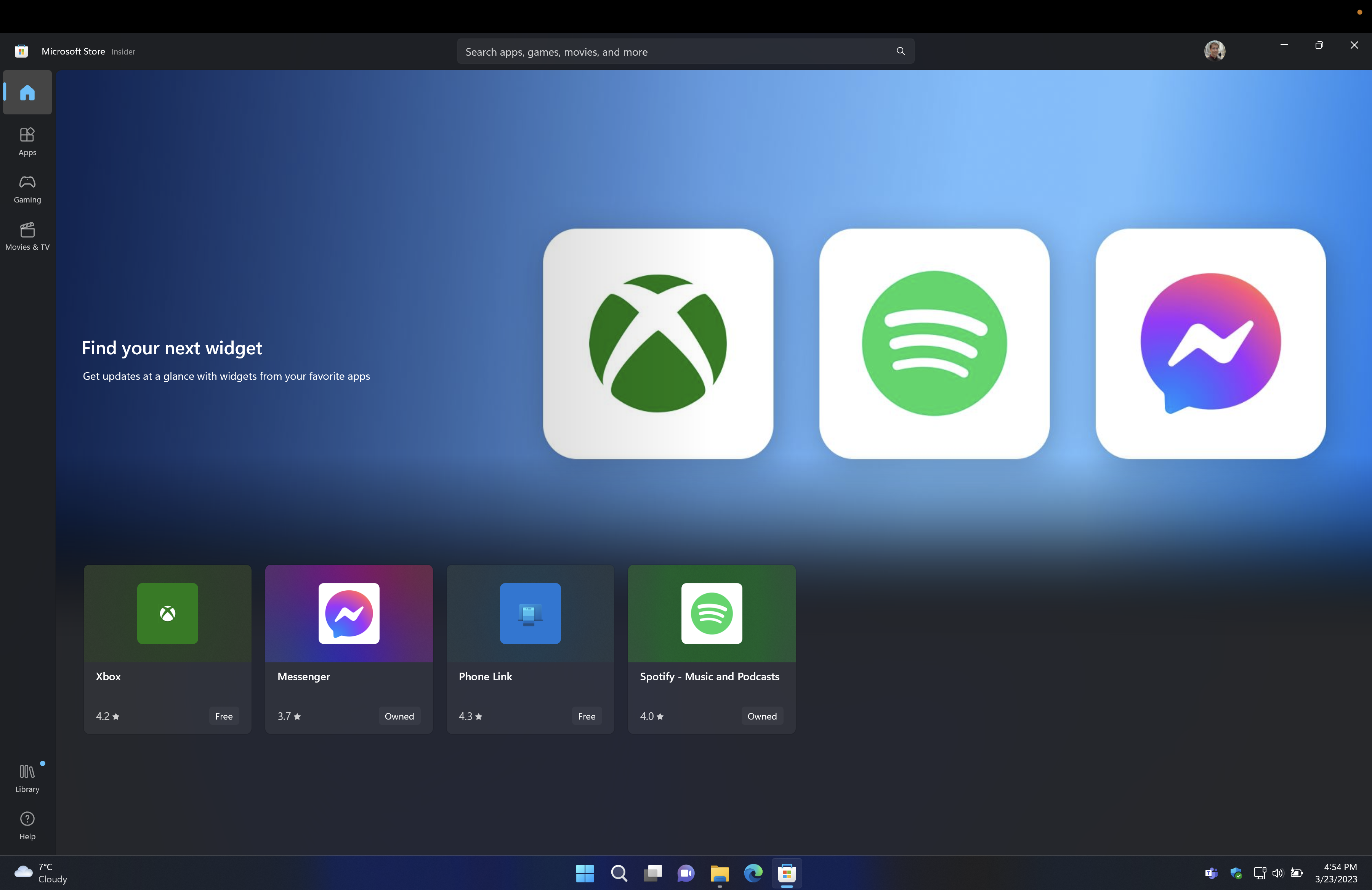This screenshot has width=1372, height=890.
Task: Open Task View on taskbar
Action: [x=652, y=873]
